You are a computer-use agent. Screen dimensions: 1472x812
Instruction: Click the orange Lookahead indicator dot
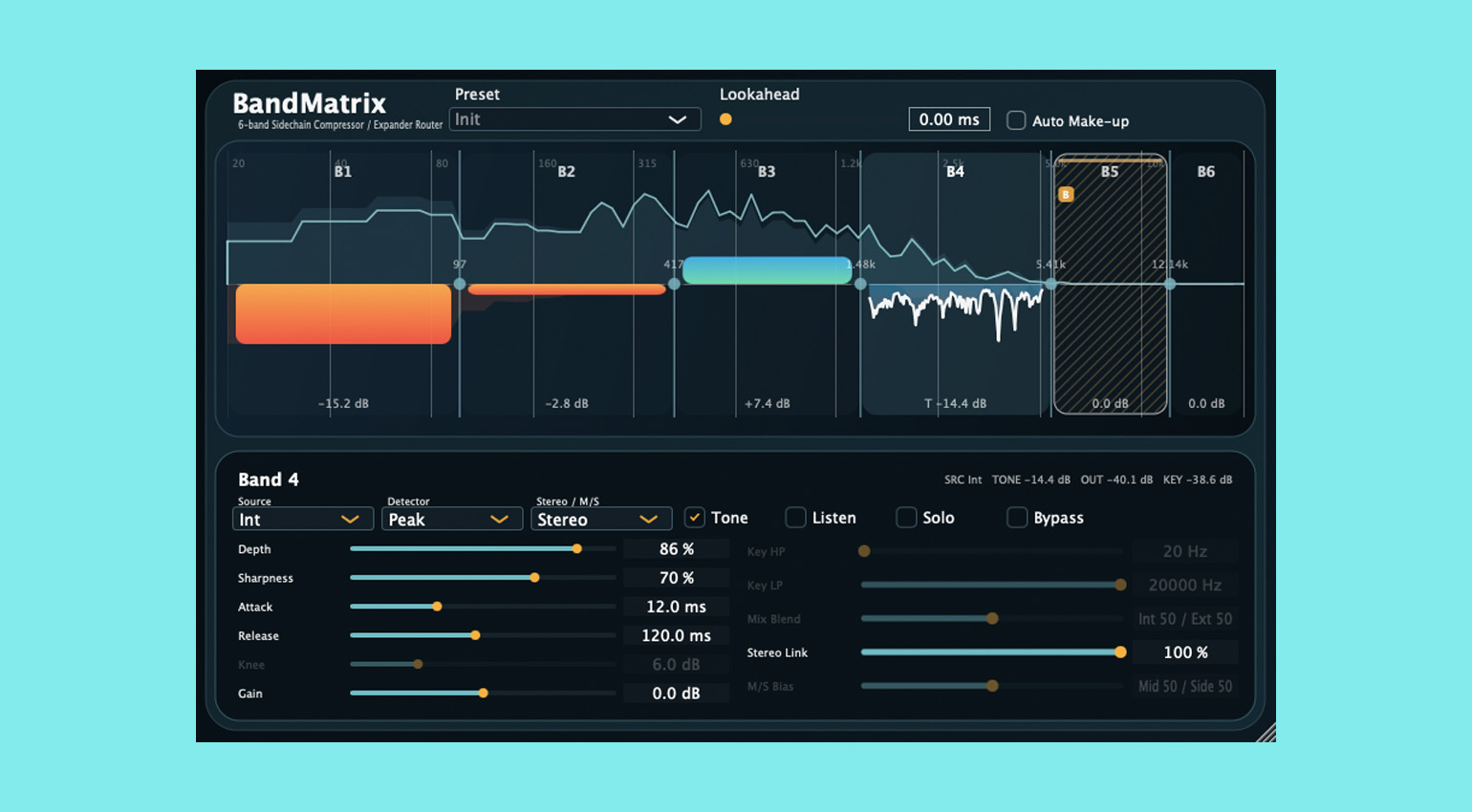tap(725, 119)
